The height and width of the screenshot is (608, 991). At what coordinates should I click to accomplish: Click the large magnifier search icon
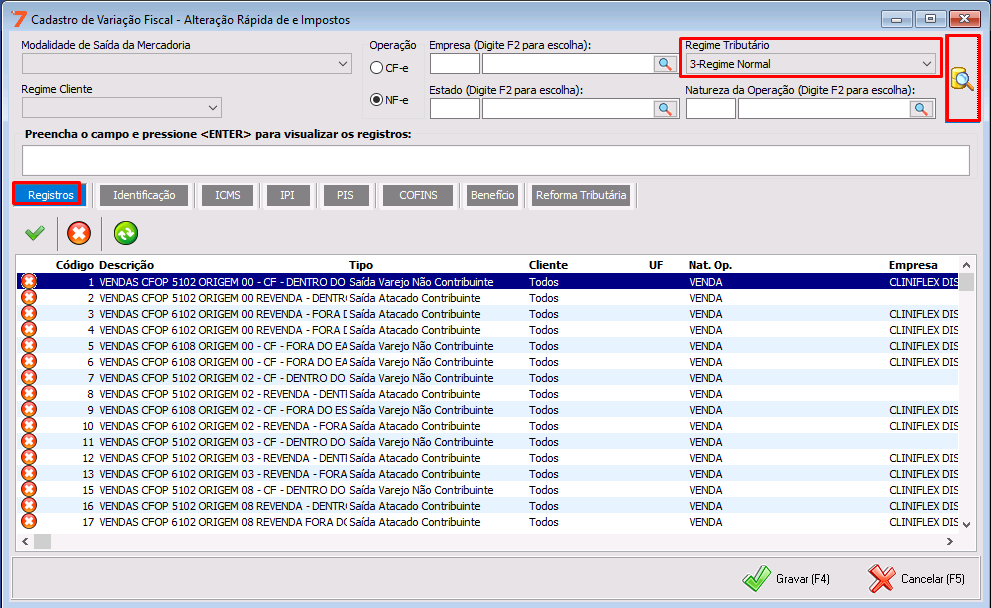(x=963, y=79)
